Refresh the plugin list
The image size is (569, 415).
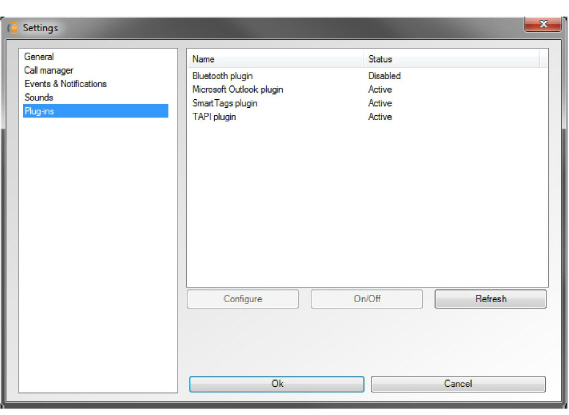pos(491,299)
